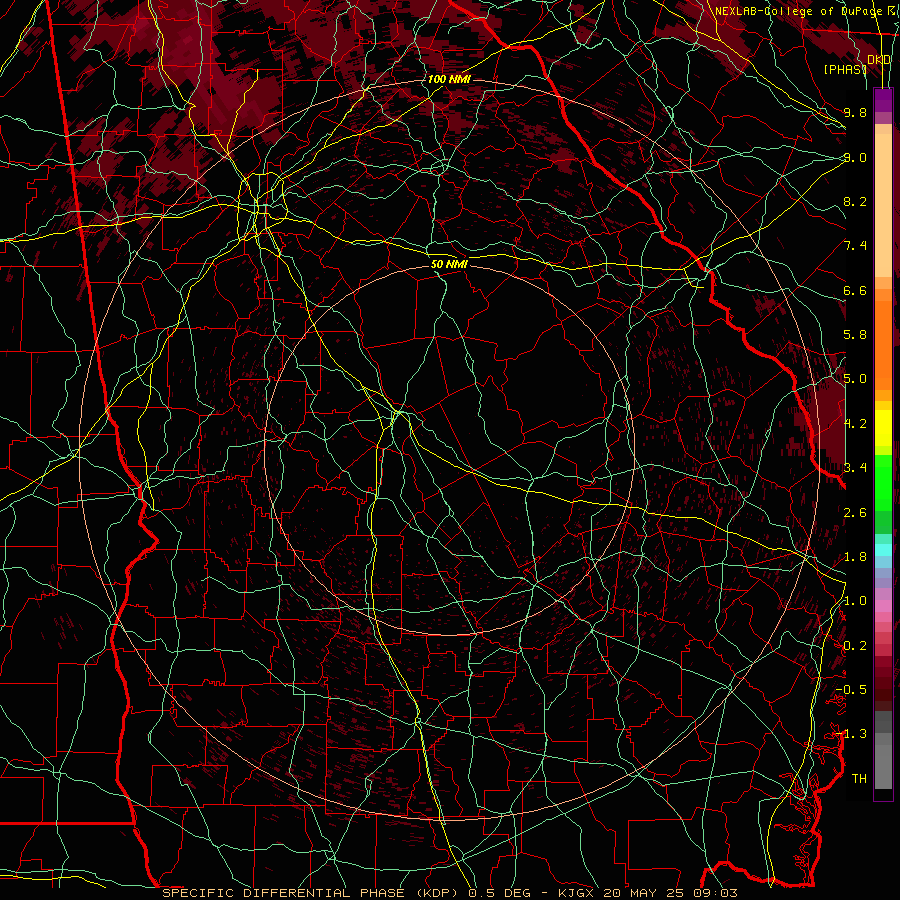Pick the orange segment of the color scale
Image resolution: width=900 pixels, height=900 pixels.
tap(883, 345)
